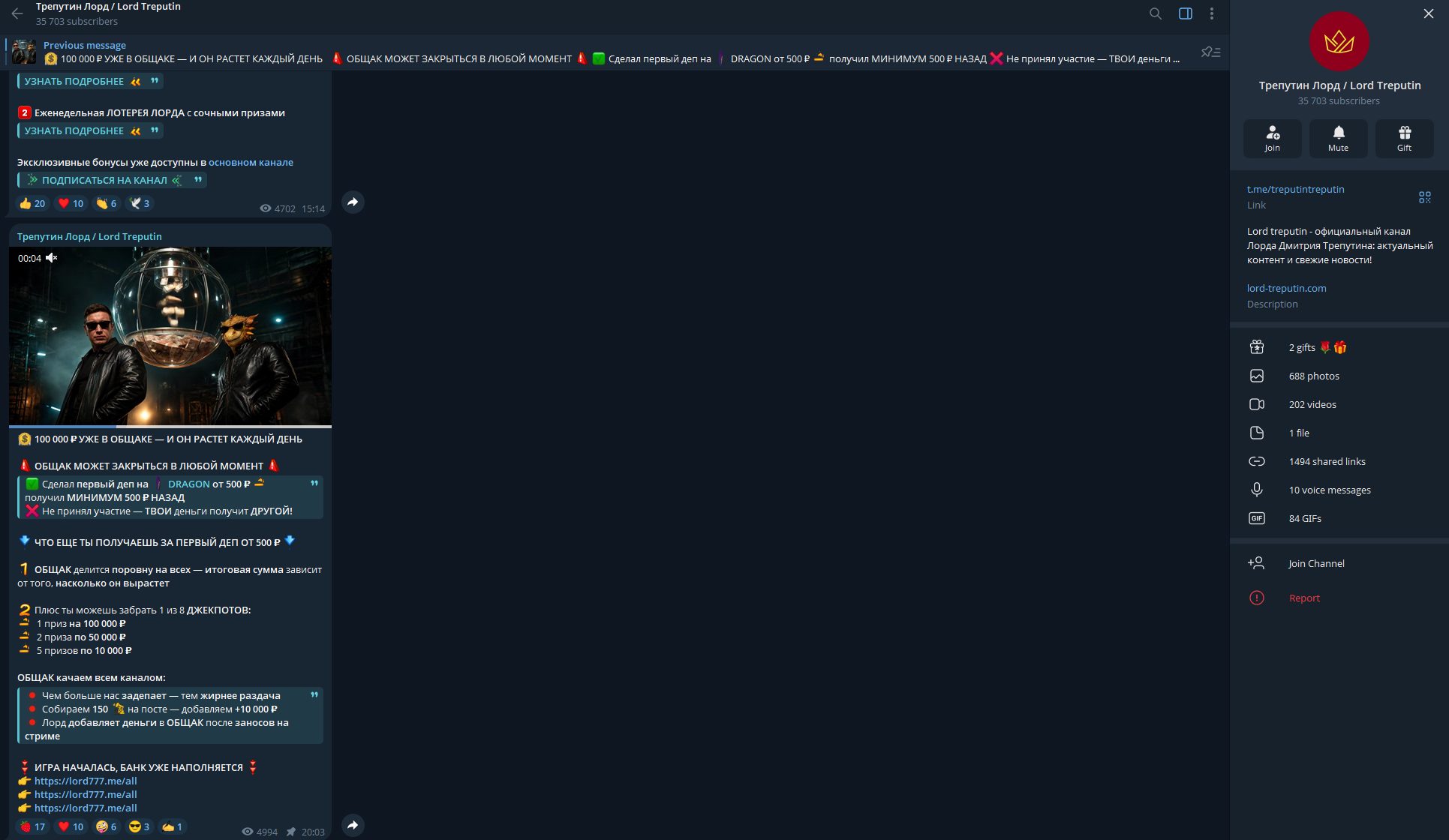Screen dimensions: 1449x840
Task: Open the t.me/treputintreputin link
Action: (1296, 189)
